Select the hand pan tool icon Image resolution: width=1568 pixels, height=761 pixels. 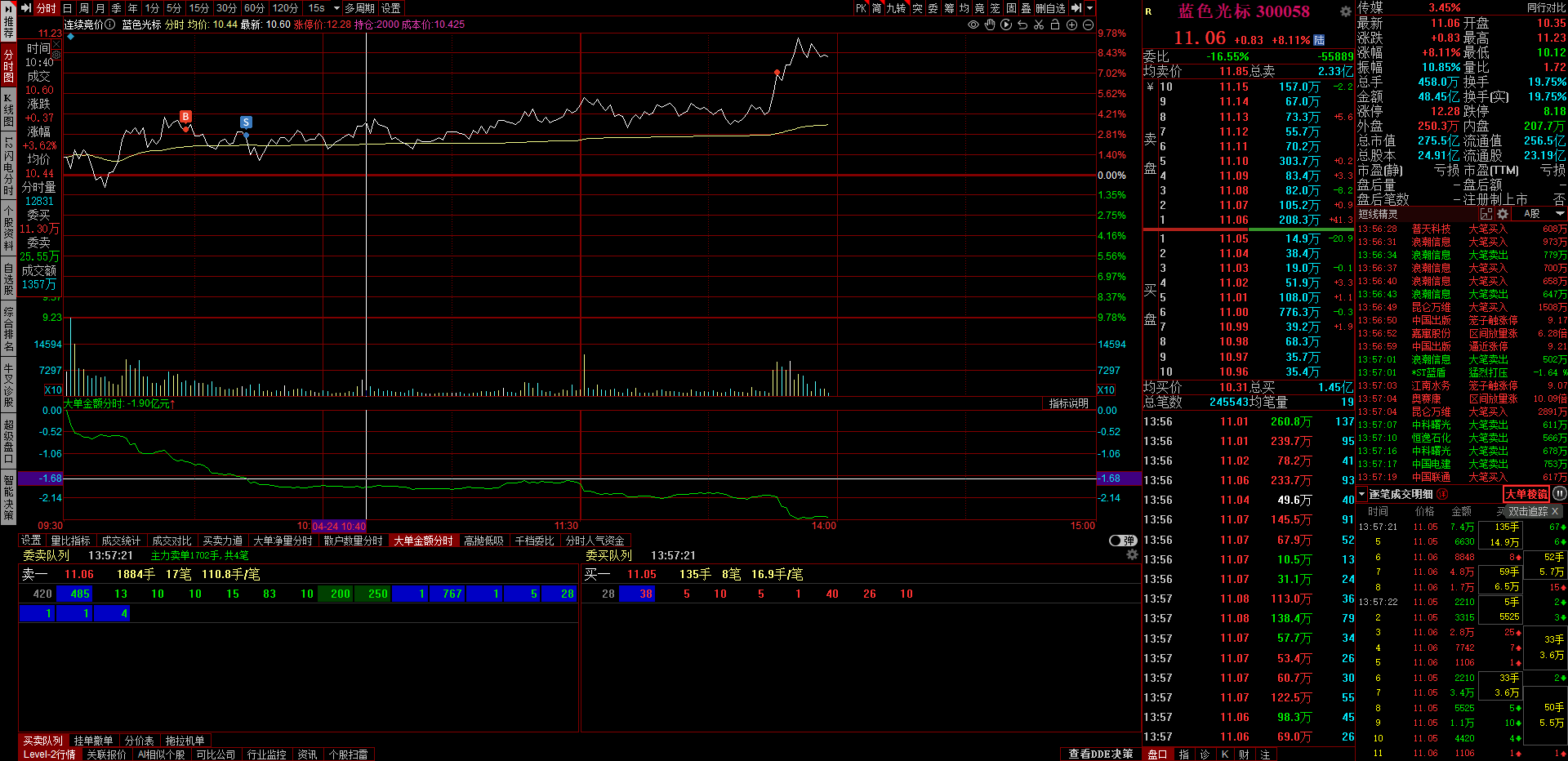pos(990,24)
